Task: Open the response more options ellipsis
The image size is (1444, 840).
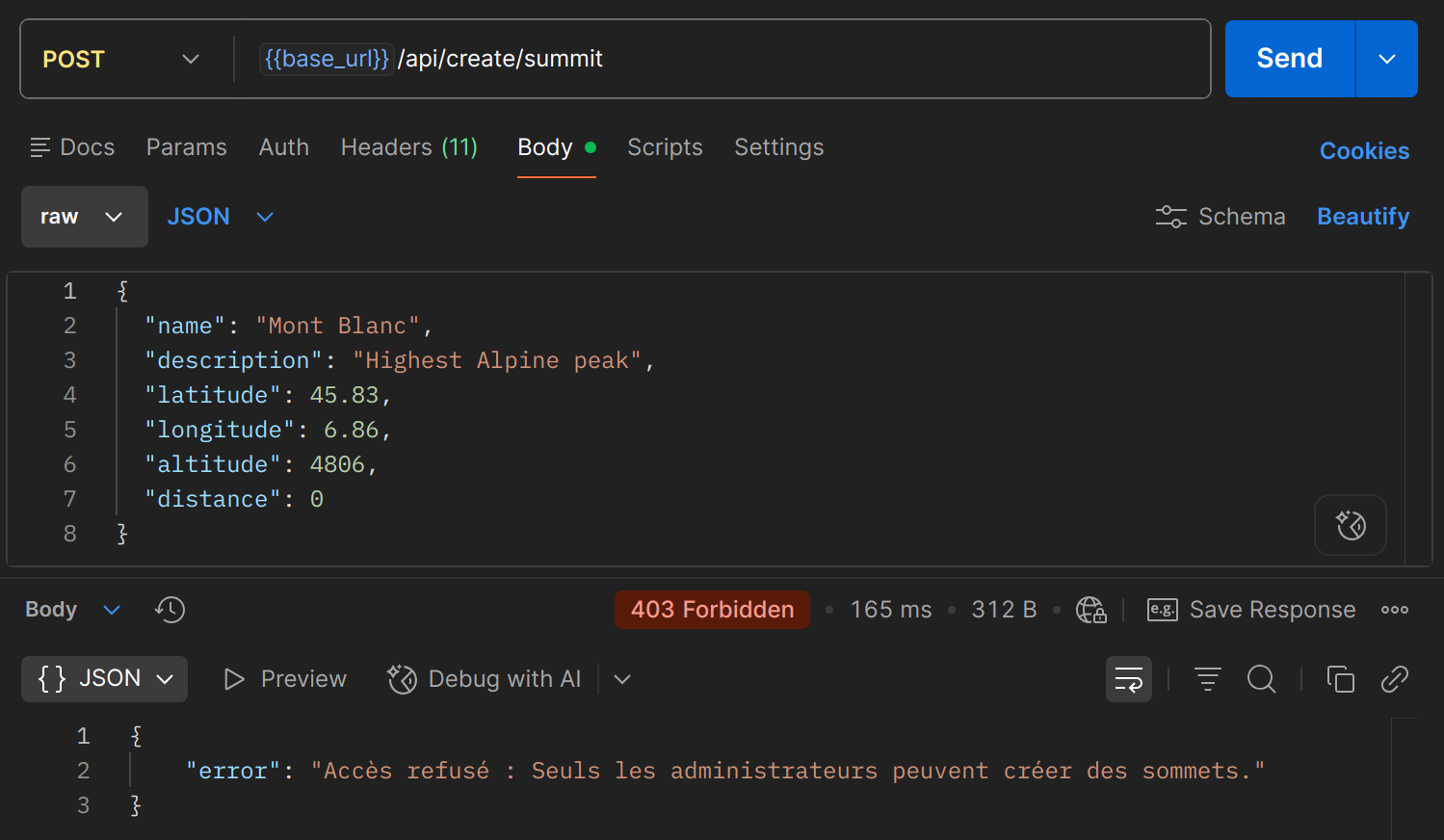Action: pyautogui.click(x=1395, y=610)
